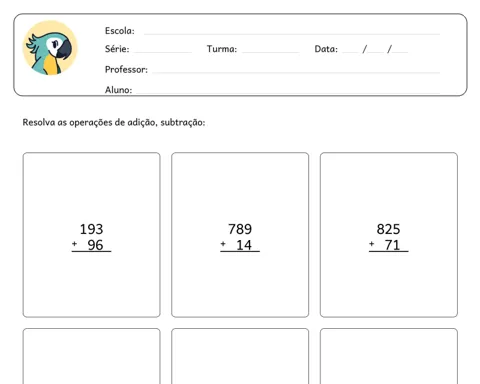
Task: Click the number 825
Action: (388, 229)
